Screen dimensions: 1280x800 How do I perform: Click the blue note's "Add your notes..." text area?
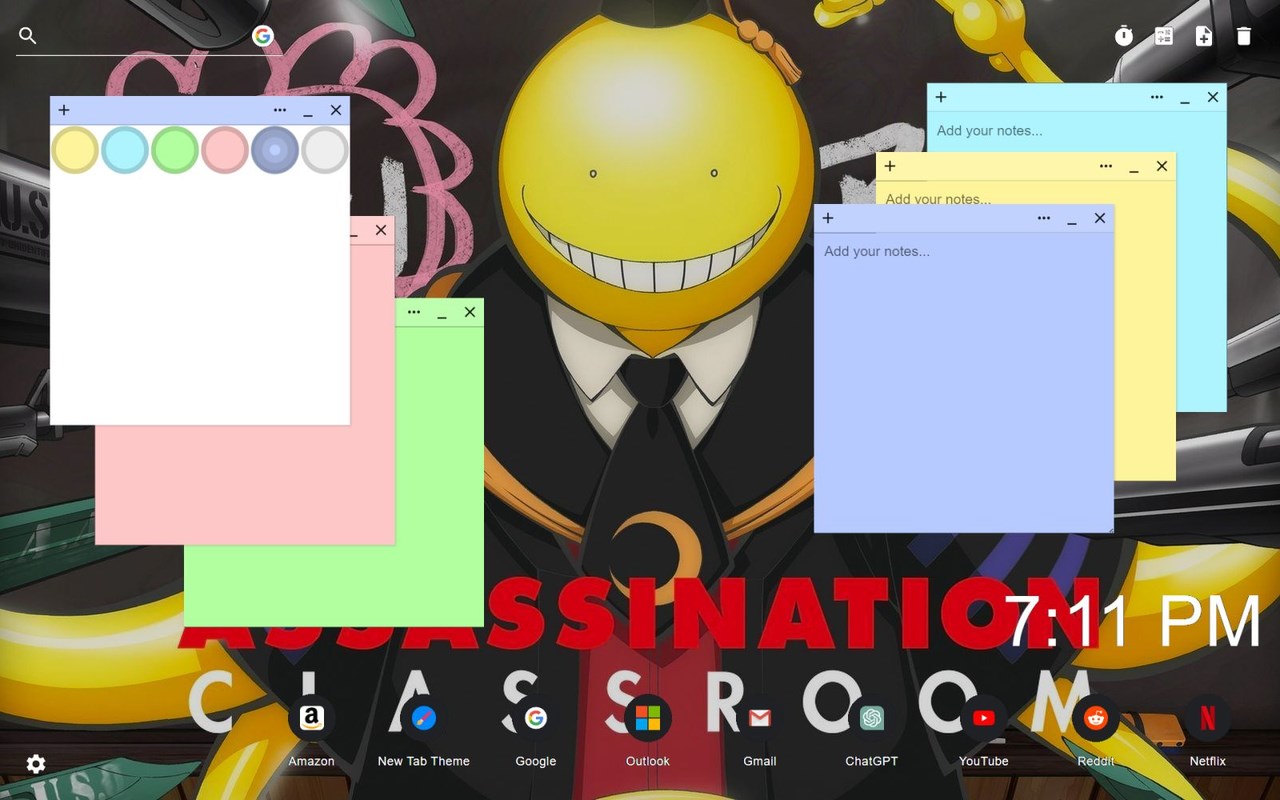pos(964,382)
